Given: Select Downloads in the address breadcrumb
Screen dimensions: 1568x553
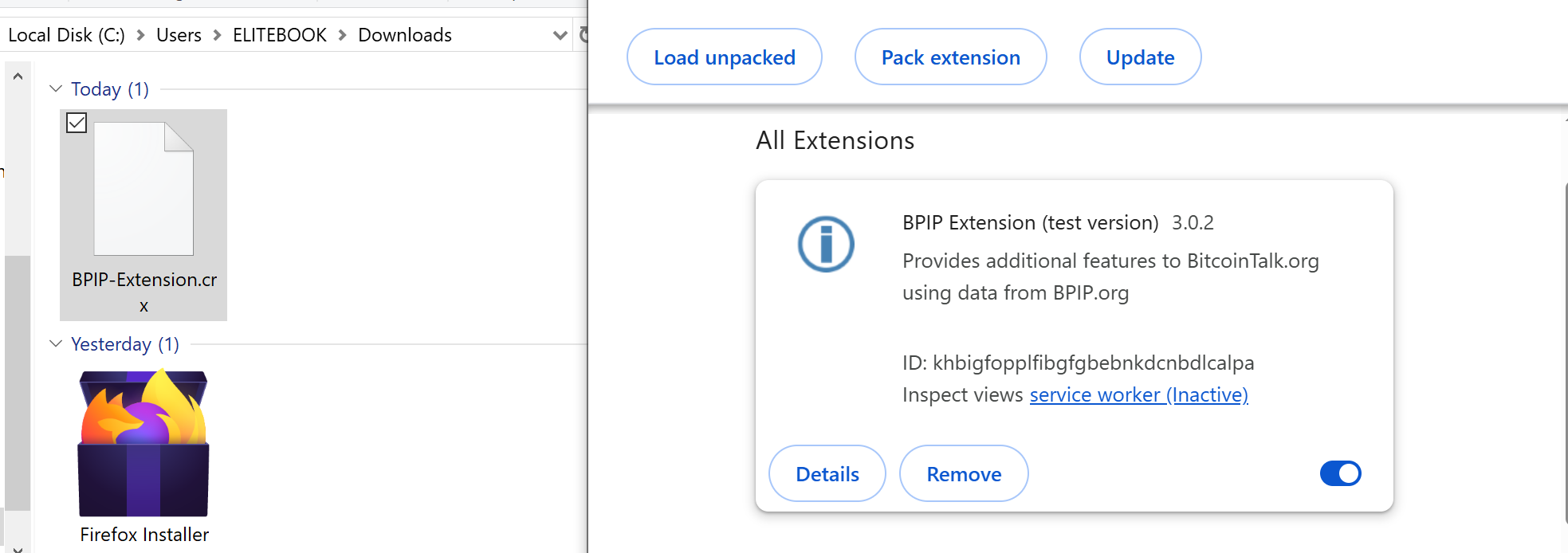Looking at the screenshot, I should coord(405,35).
